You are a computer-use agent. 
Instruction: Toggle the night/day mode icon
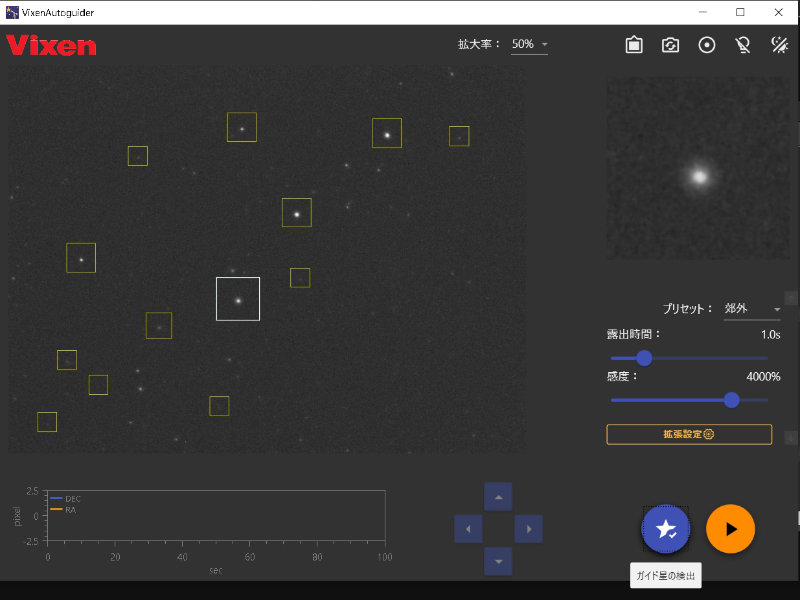tap(779, 45)
